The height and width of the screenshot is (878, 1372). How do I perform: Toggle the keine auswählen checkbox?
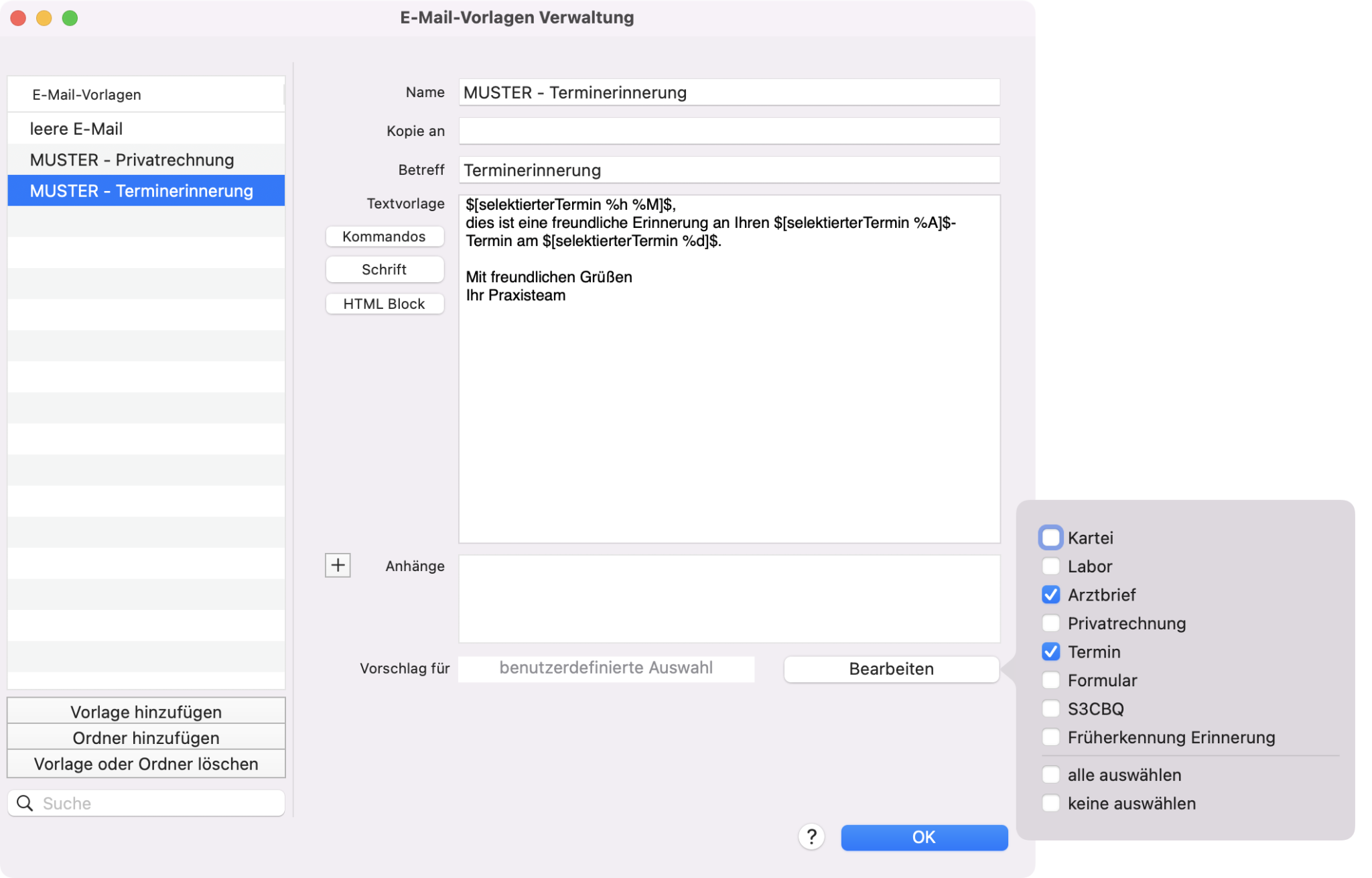pos(1050,803)
